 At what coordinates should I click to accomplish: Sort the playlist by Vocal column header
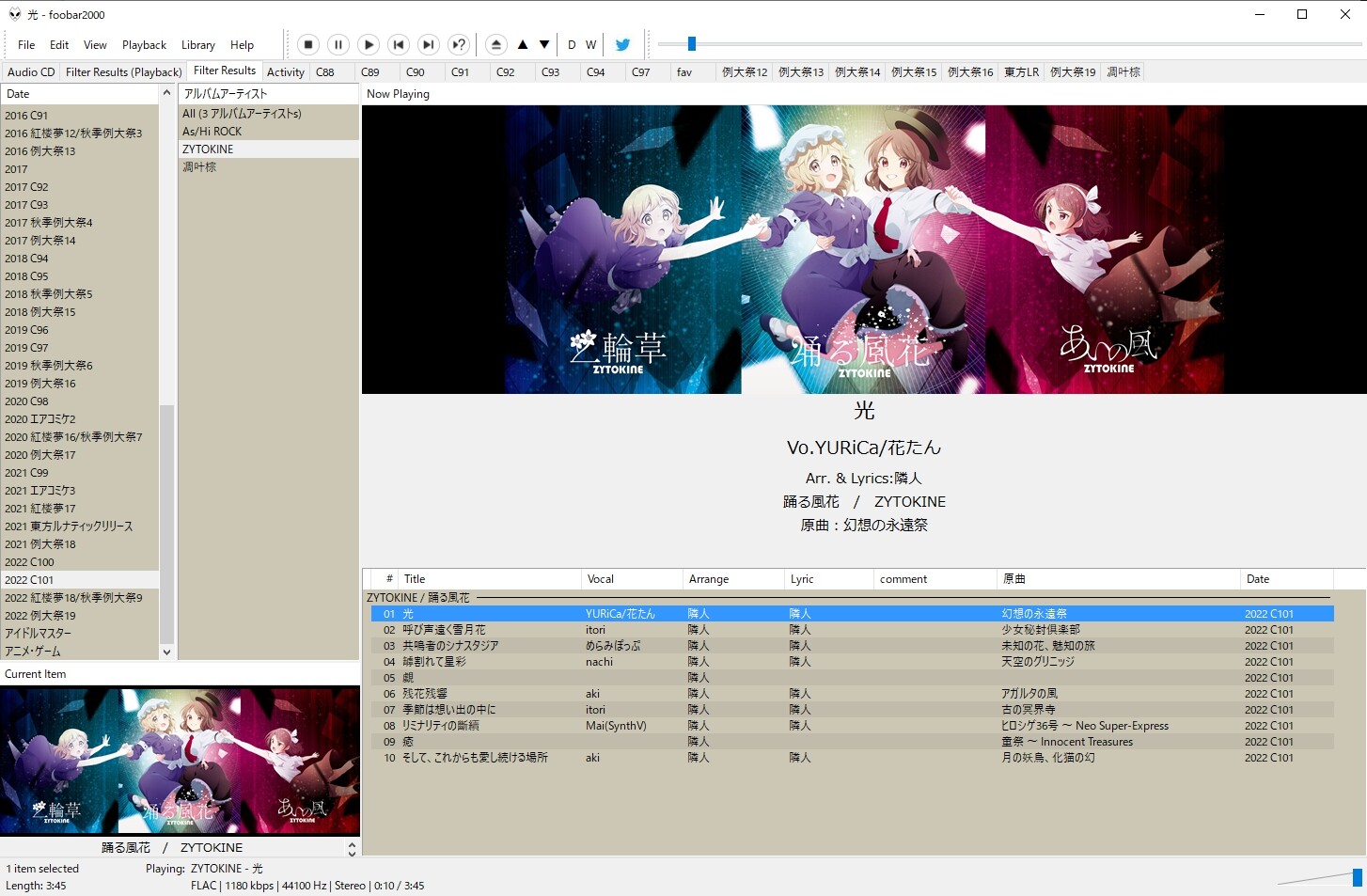click(x=601, y=579)
